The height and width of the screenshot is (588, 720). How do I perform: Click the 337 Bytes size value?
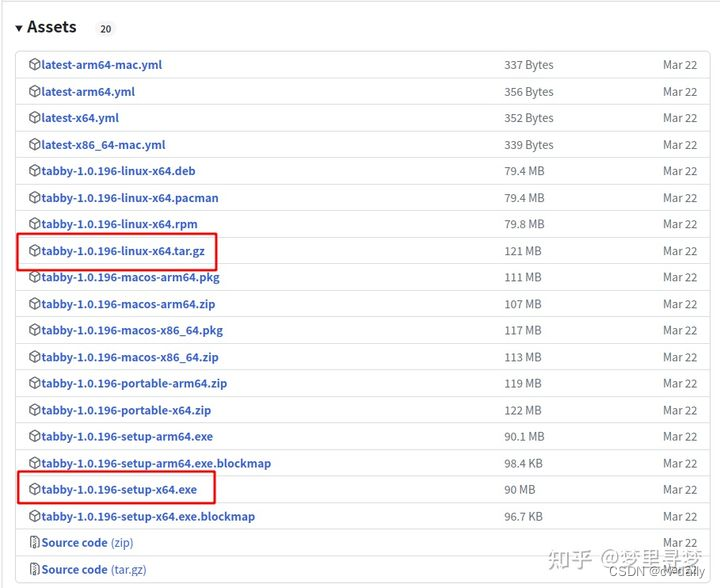pos(529,65)
